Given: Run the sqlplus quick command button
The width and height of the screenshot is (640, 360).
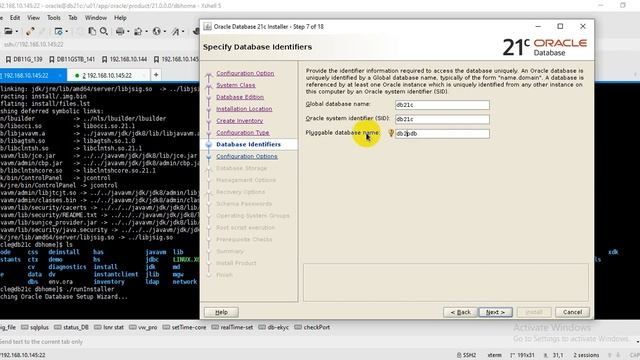Looking at the screenshot, I should coord(35,327).
